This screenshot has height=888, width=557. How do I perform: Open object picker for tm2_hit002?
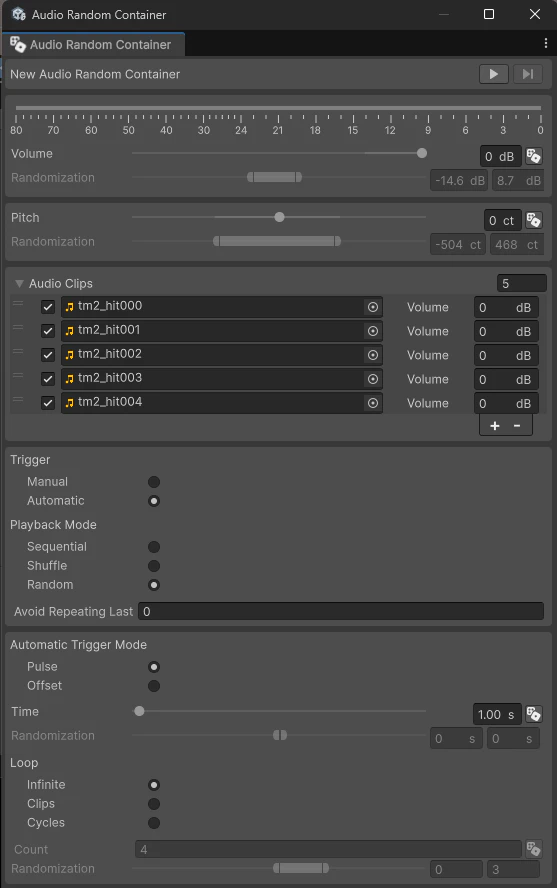372,355
